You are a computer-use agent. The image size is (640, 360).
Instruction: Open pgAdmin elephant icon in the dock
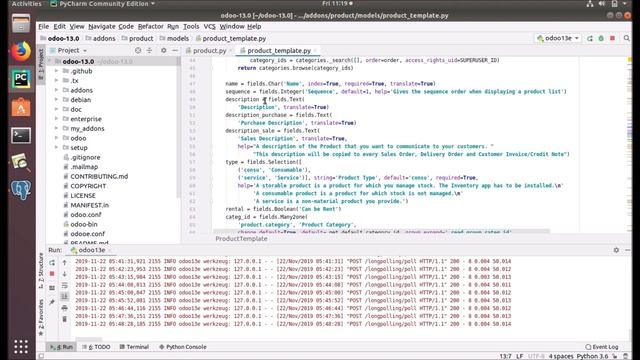point(21,190)
